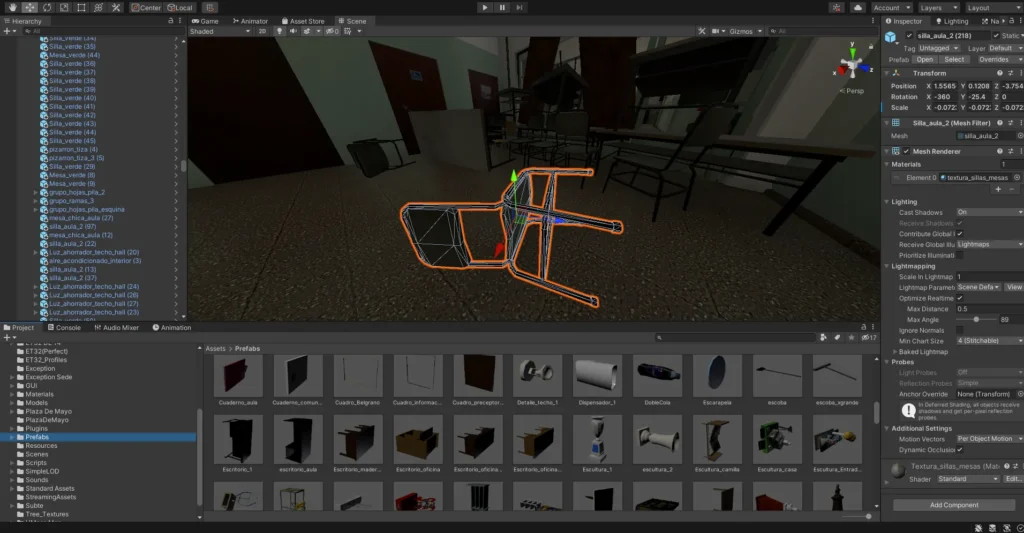Toggle scene lighting bulb icon
The width and height of the screenshot is (1024, 533).
280,31
